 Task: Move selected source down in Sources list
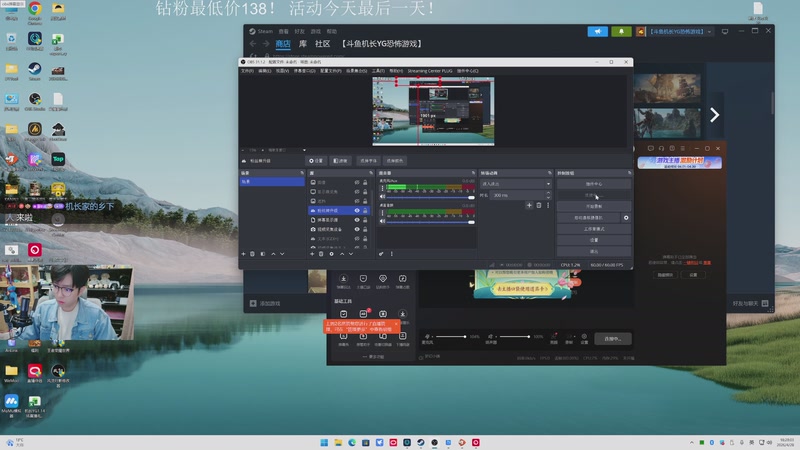coord(351,254)
